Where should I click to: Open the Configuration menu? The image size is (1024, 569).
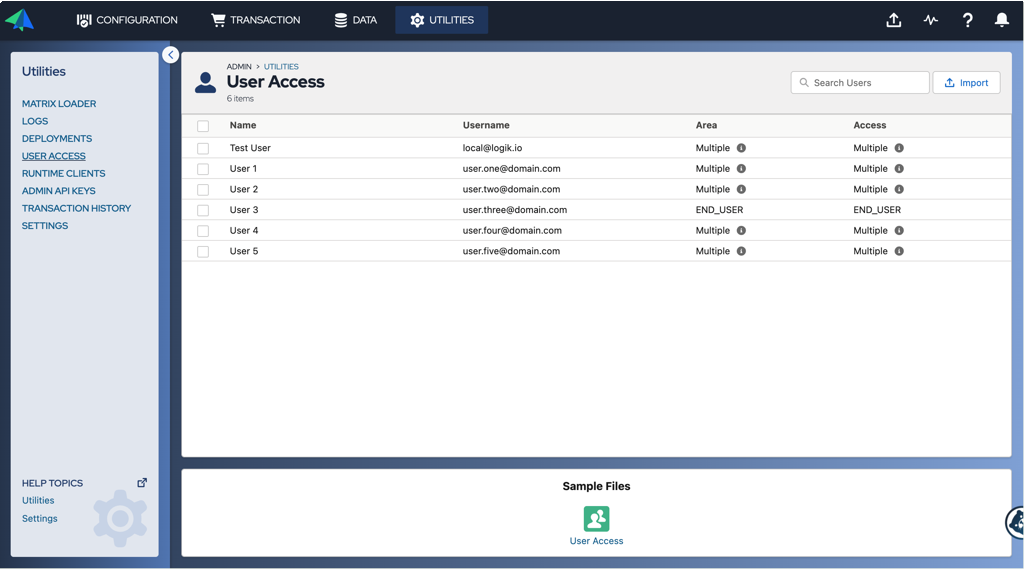pyautogui.click(x=127, y=20)
